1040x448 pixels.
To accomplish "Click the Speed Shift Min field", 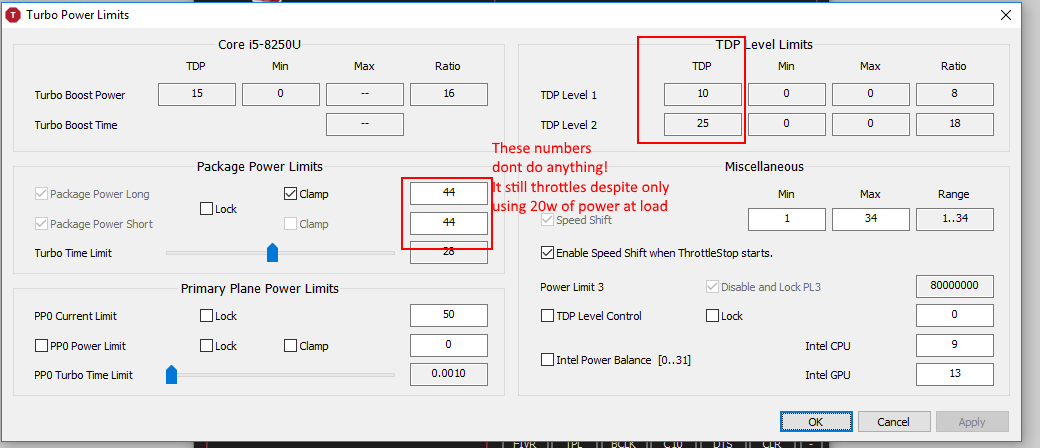I will (787, 220).
